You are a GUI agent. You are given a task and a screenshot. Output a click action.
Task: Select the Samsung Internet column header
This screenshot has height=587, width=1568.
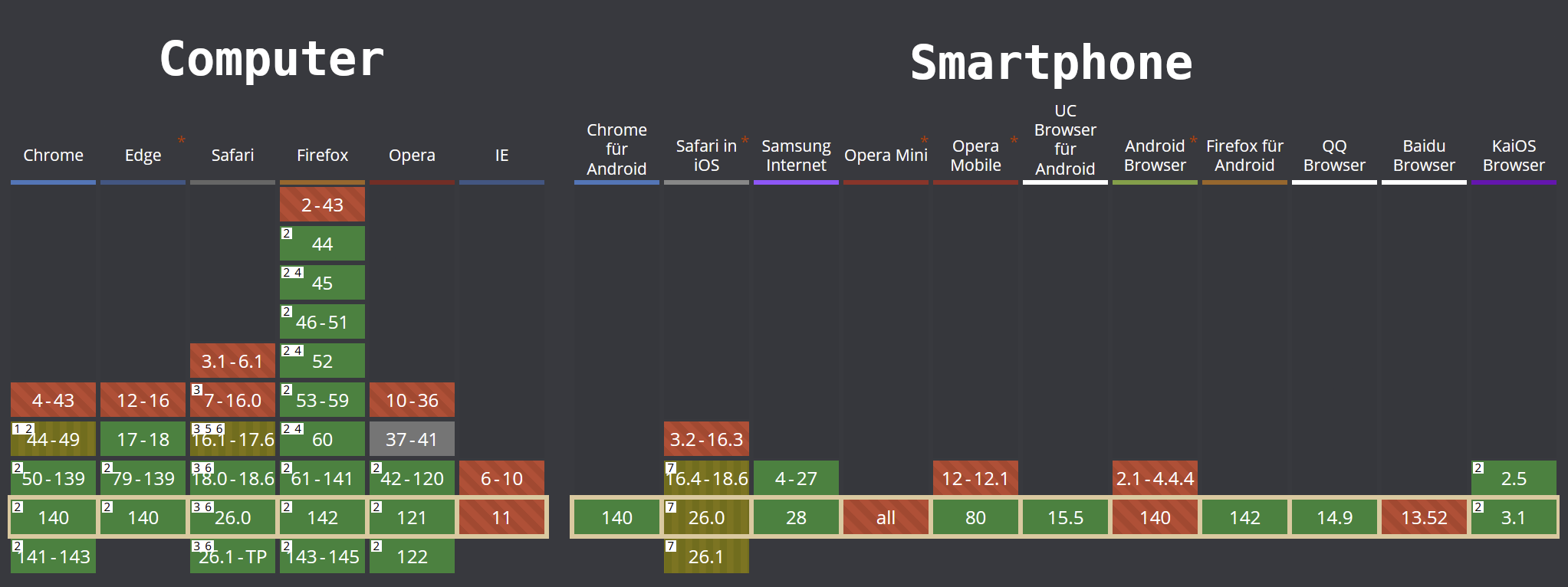click(796, 156)
